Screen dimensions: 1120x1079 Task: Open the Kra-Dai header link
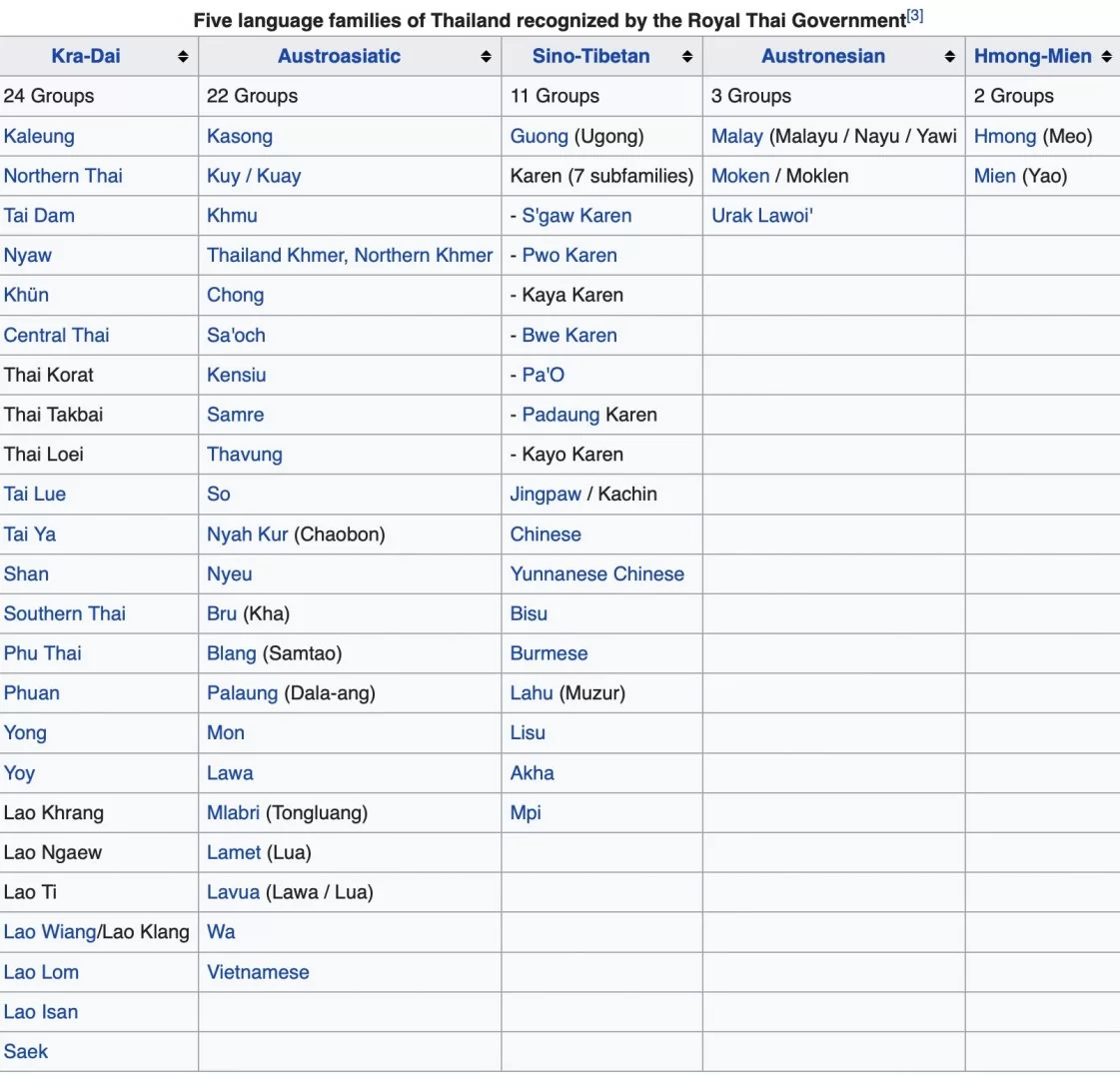86,56
